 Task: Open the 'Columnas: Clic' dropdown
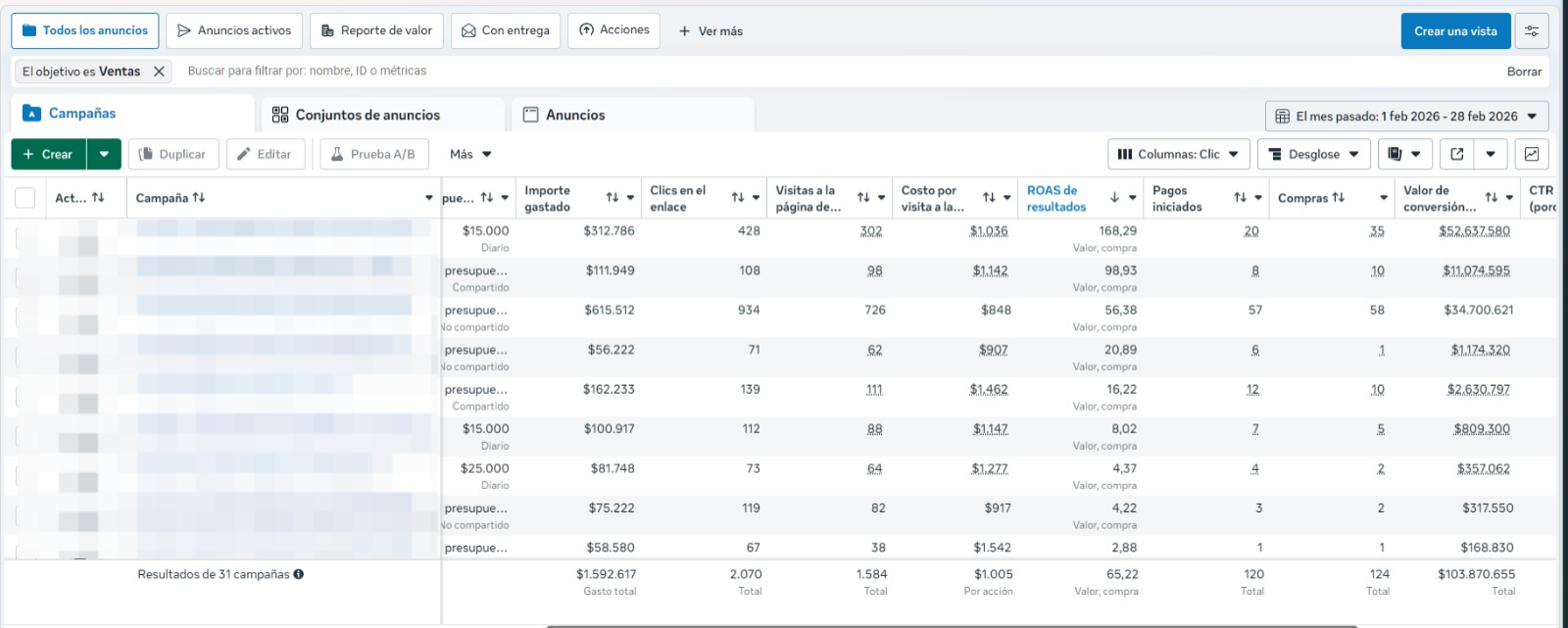[x=1179, y=154]
